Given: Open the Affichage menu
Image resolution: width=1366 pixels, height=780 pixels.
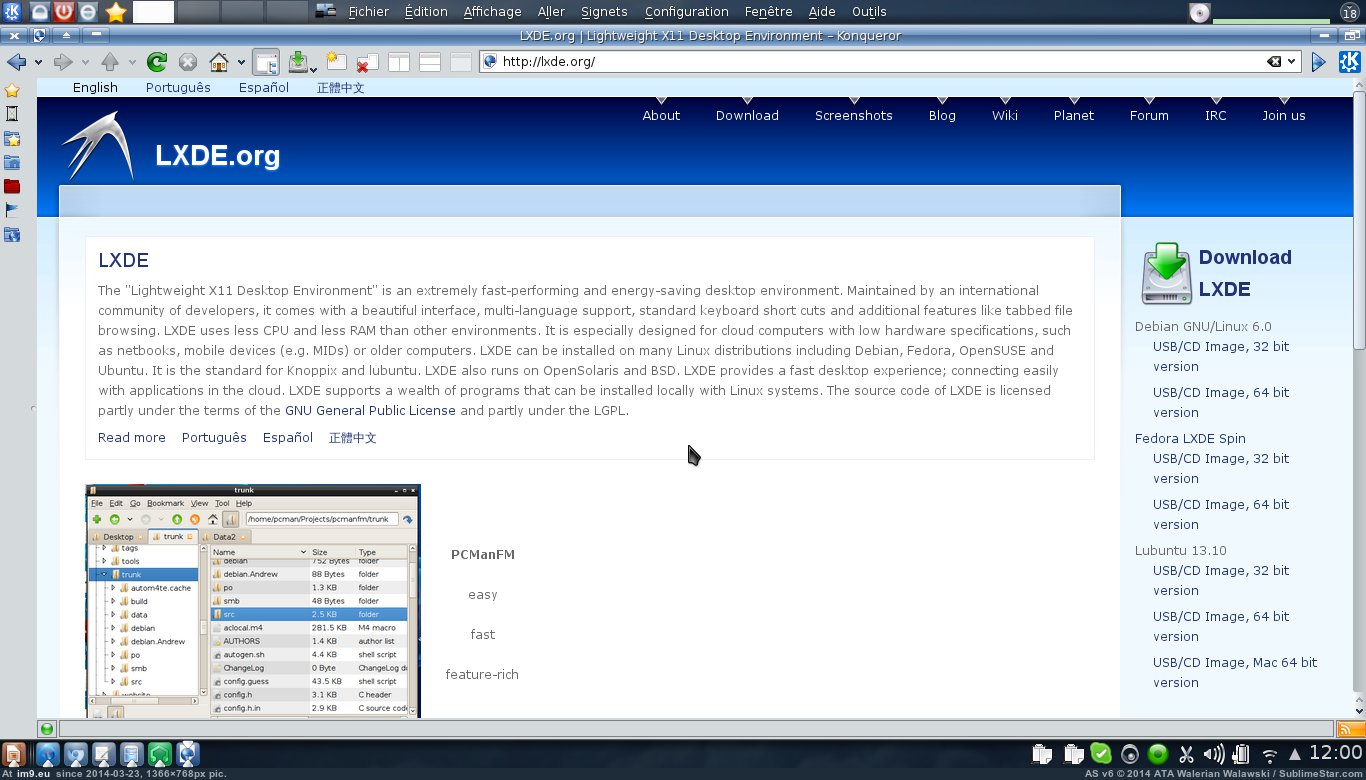Looking at the screenshot, I should tap(492, 12).
